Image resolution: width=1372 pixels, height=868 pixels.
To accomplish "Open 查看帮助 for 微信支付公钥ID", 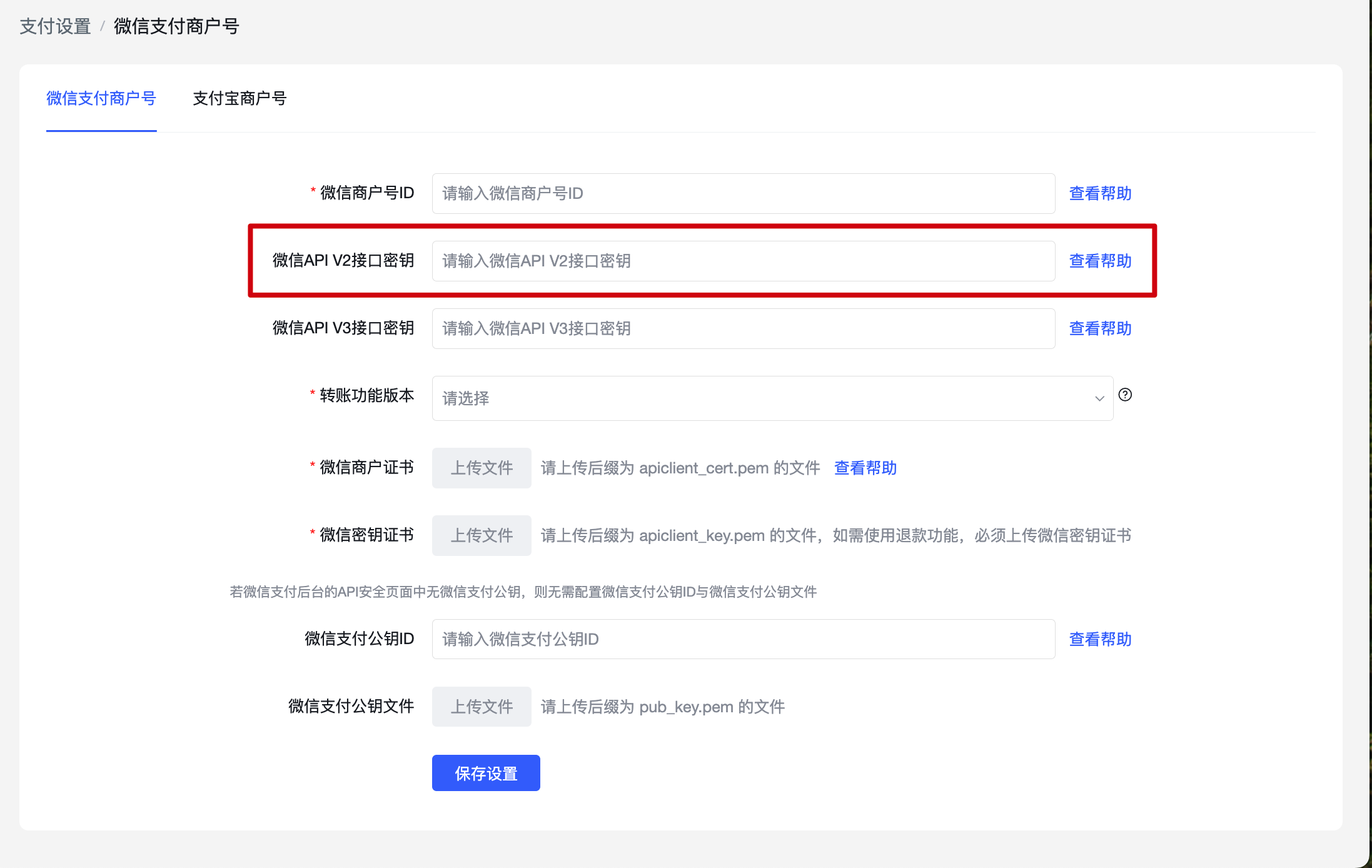I will click(x=1100, y=639).
